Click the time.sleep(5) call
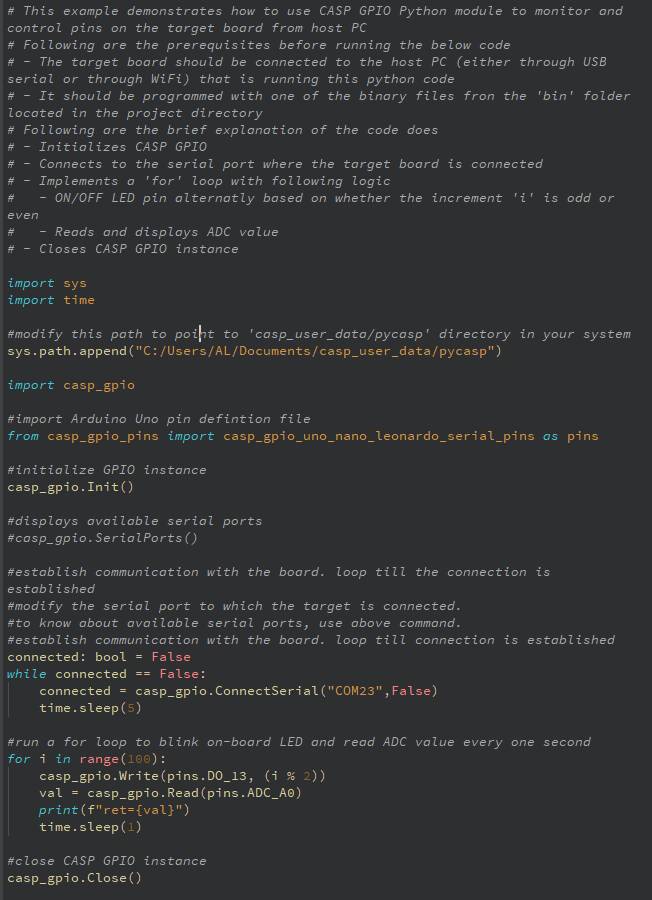652x900 pixels. (x=90, y=708)
